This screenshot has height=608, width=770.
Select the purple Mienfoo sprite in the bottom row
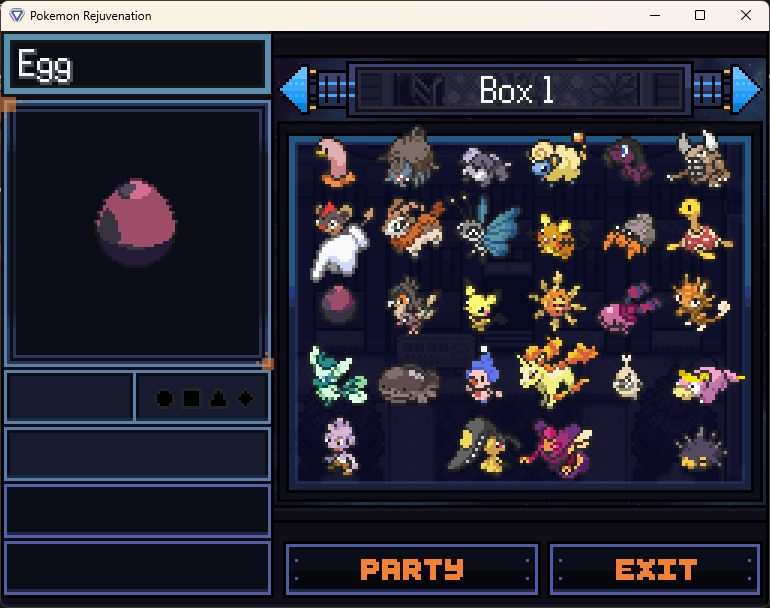(340, 446)
